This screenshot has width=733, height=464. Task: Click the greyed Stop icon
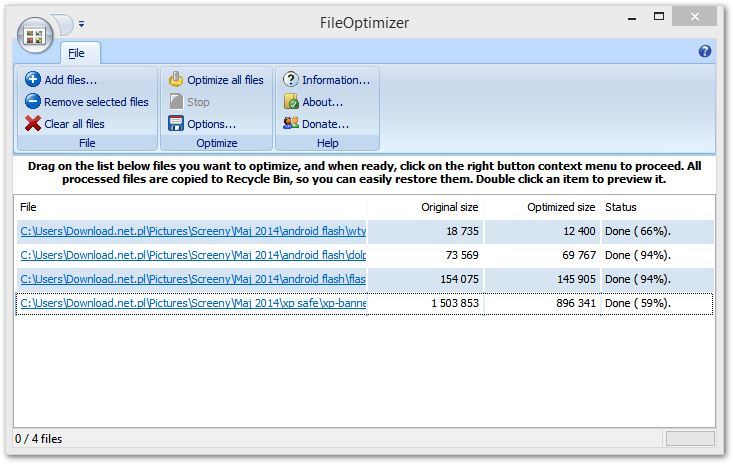176,101
